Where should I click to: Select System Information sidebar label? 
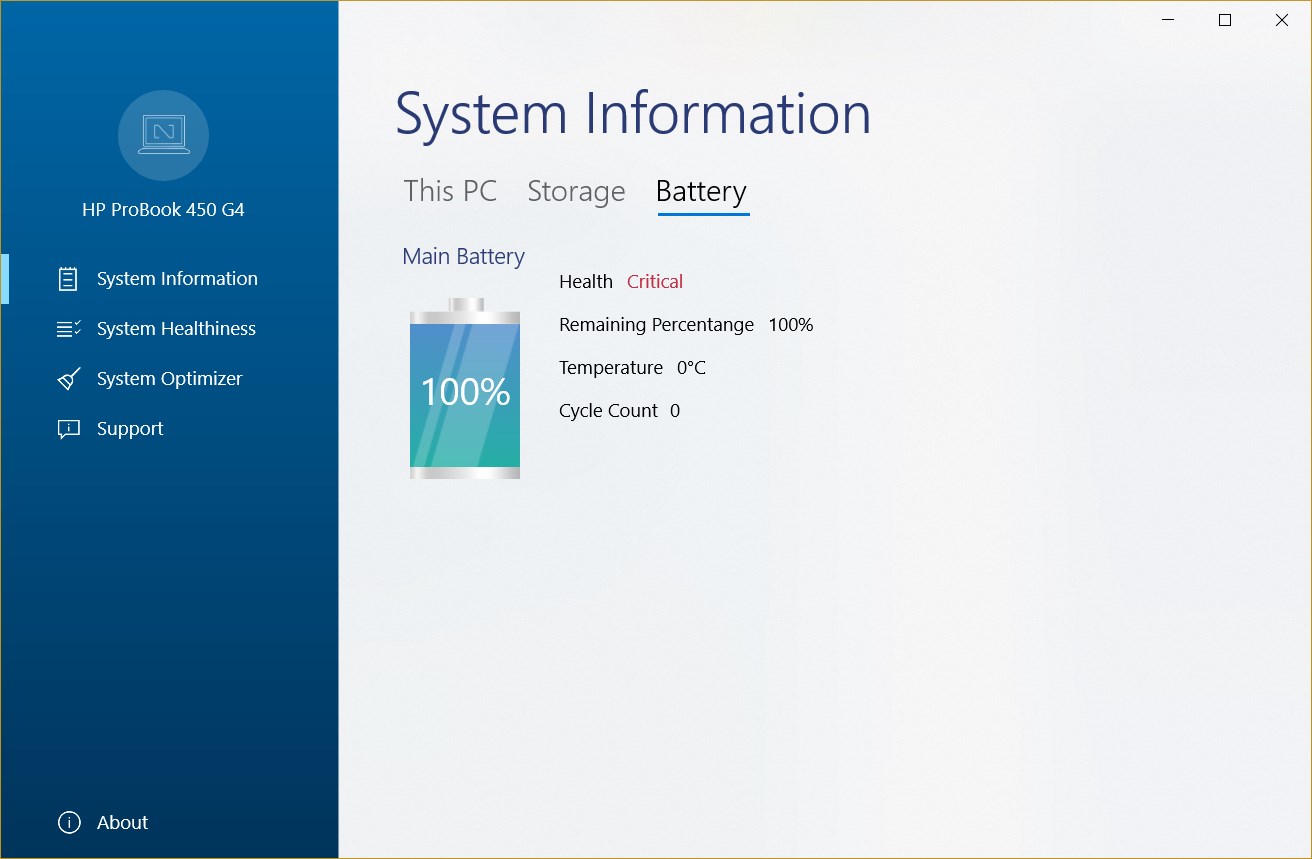(x=177, y=279)
